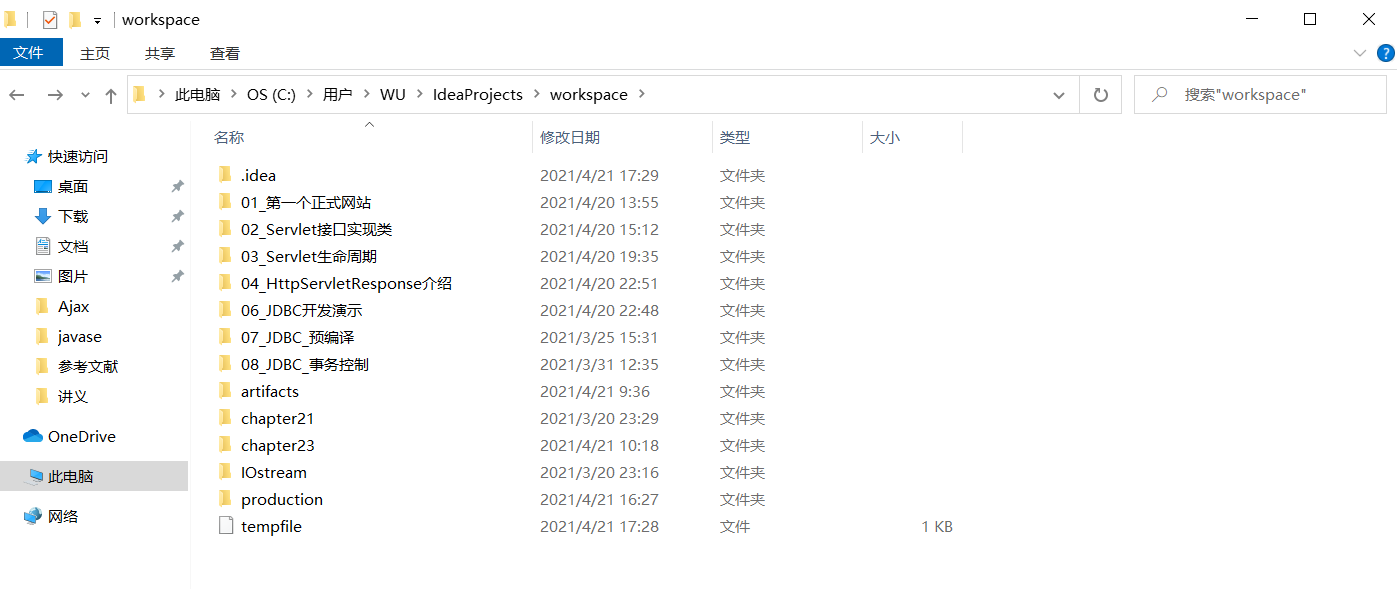
Task: Select the tempfile file name
Action: pyautogui.click(x=271, y=526)
